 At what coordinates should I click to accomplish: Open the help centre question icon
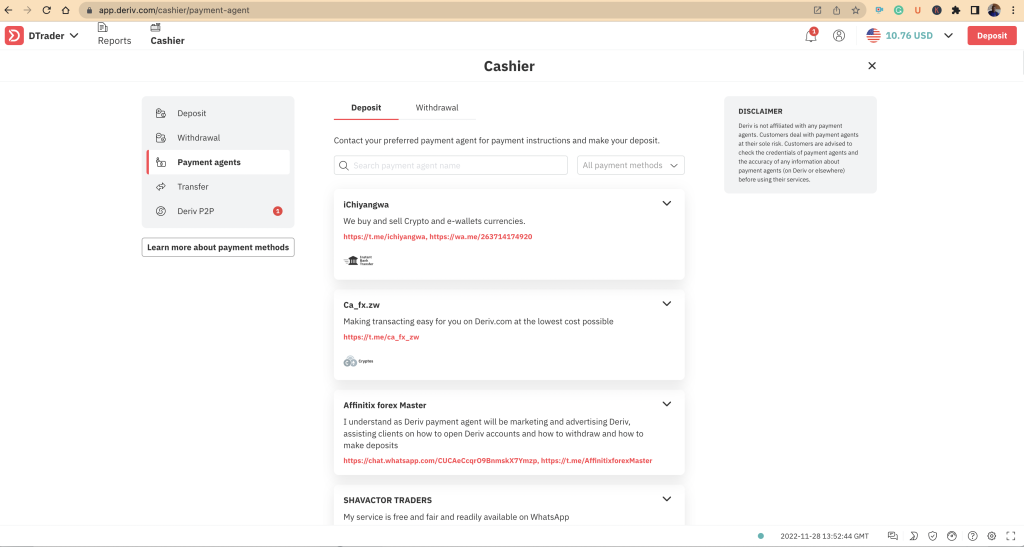tap(972, 536)
